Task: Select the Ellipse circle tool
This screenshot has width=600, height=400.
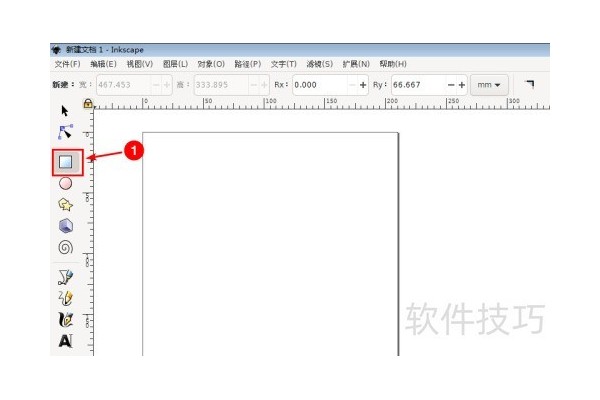Action: (65, 183)
